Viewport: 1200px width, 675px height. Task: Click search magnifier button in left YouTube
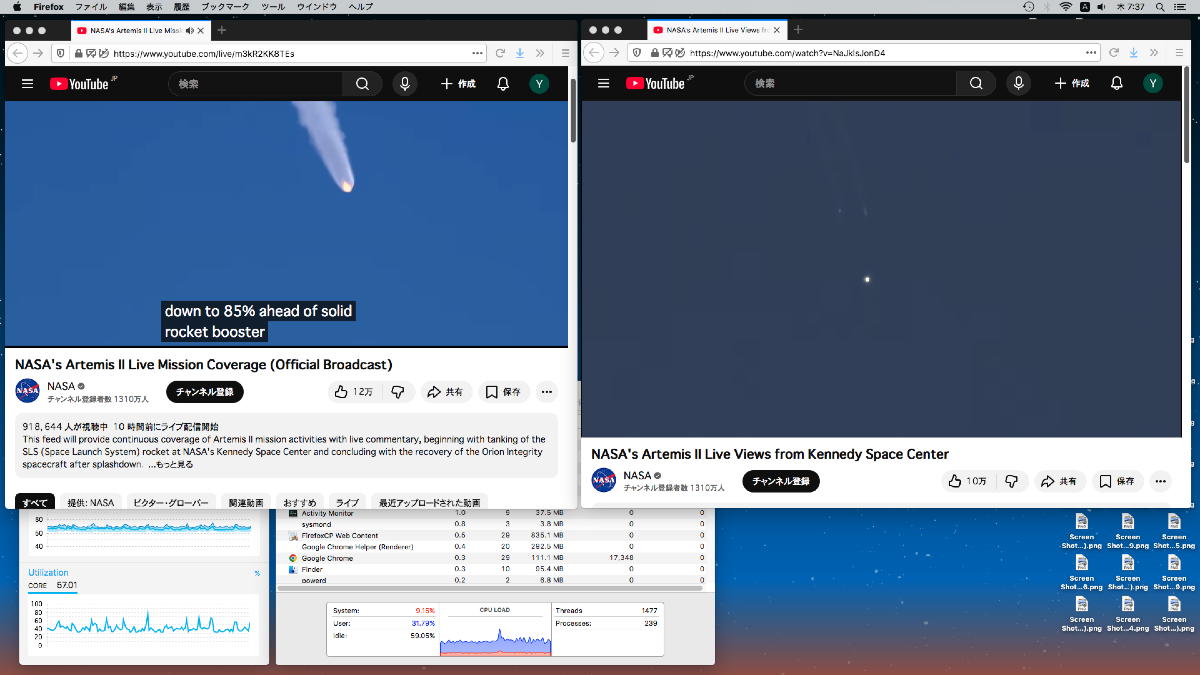(x=362, y=84)
